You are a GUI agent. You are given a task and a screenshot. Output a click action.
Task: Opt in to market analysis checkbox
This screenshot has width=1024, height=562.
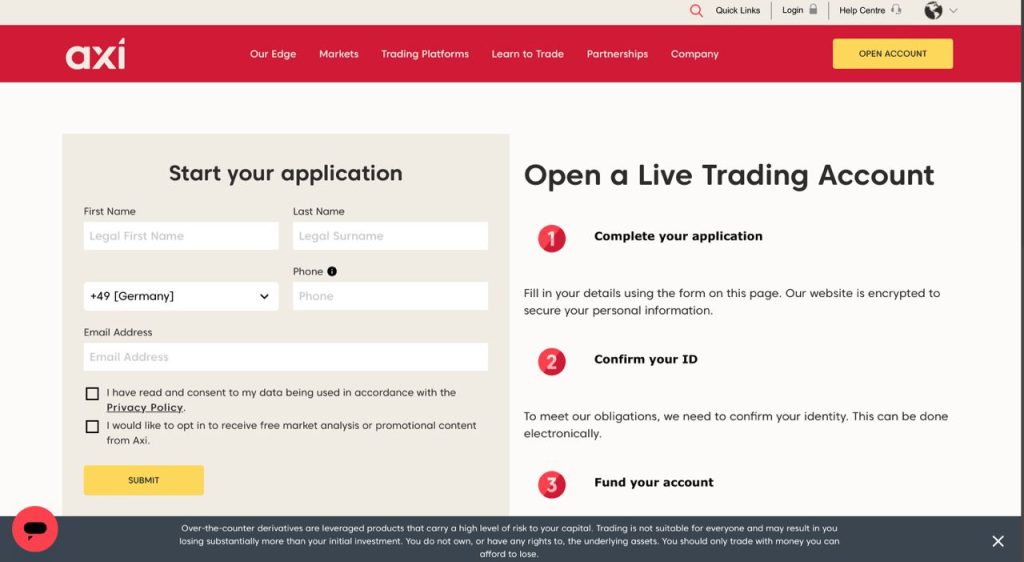(x=93, y=427)
